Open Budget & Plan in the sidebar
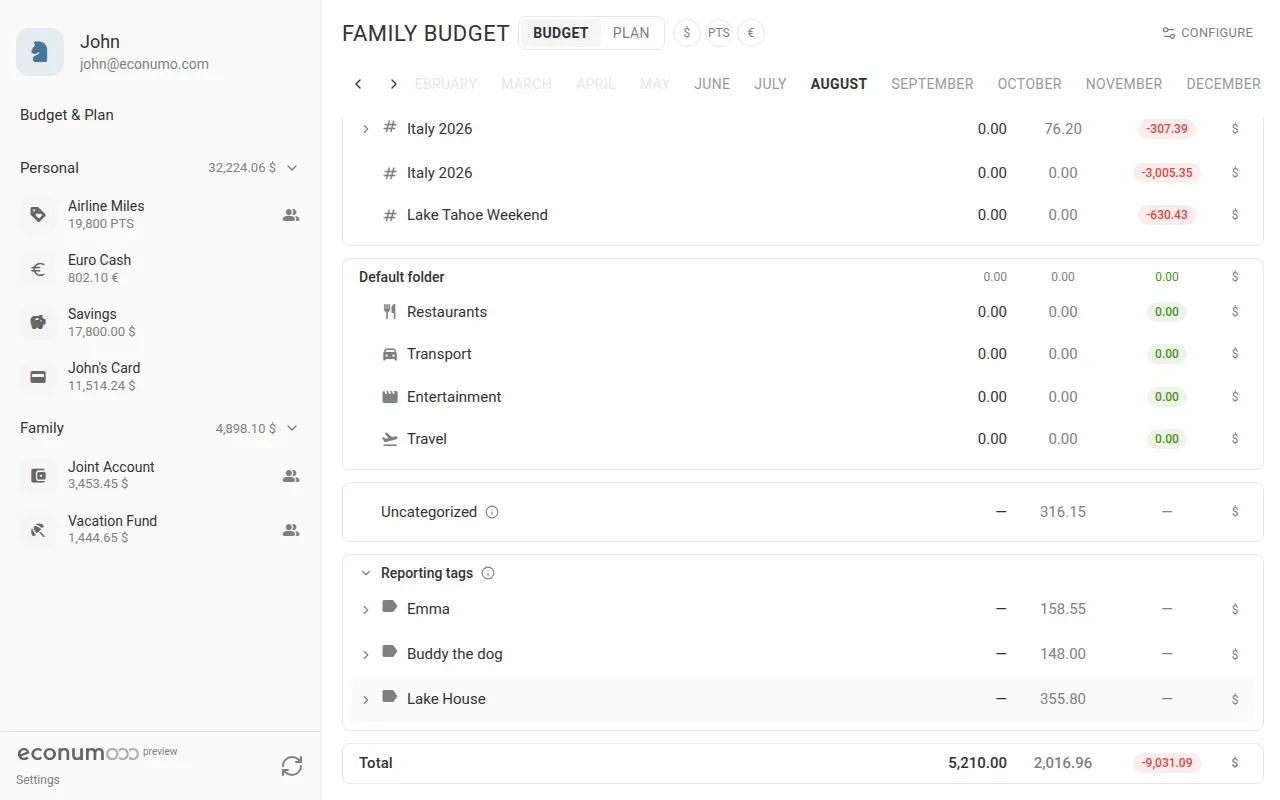 point(67,115)
